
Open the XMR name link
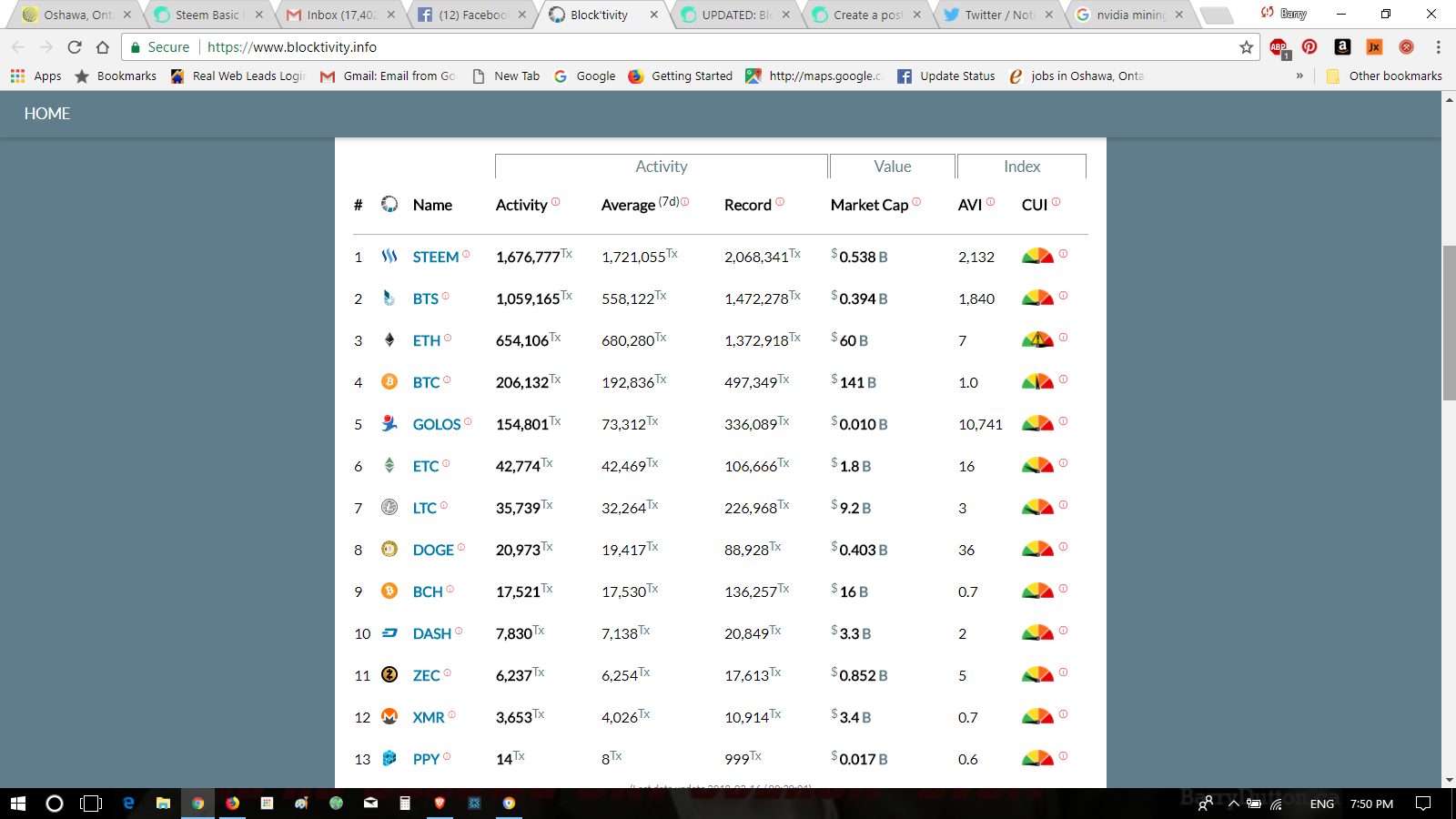[429, 718]
